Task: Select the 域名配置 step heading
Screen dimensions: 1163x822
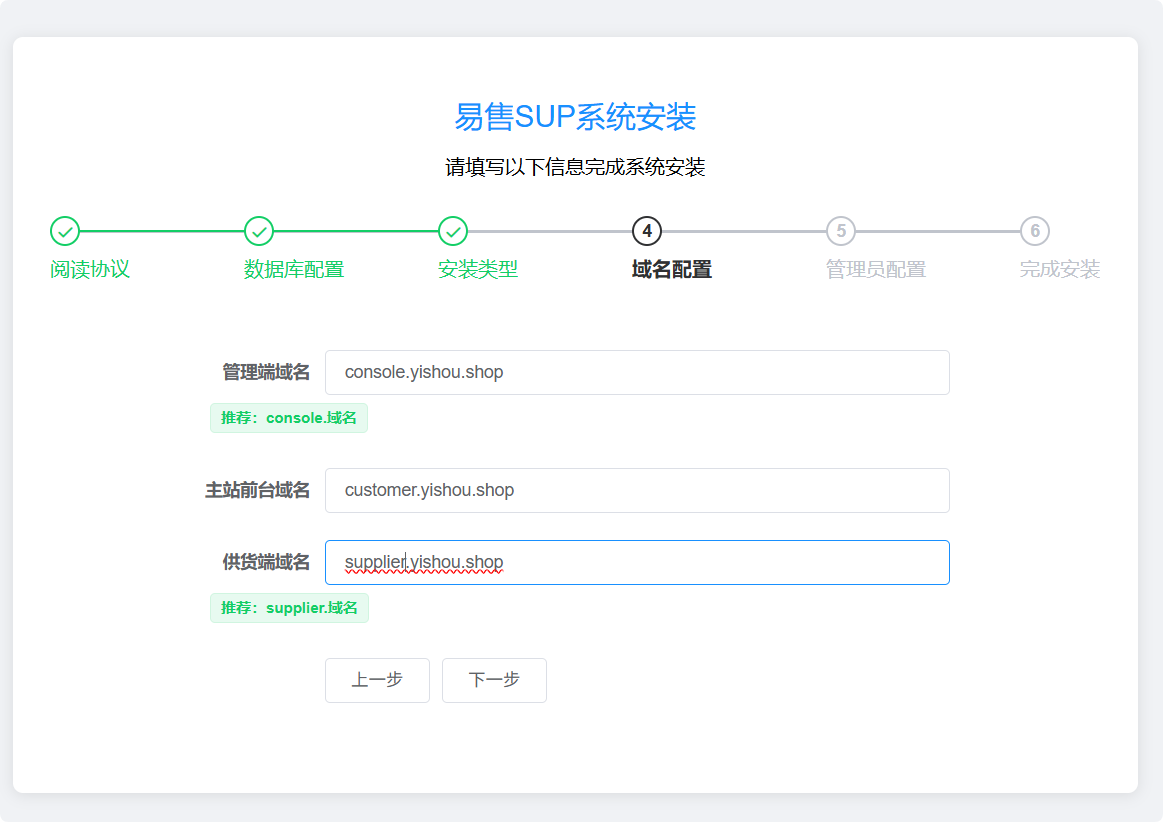Action: tap(671, 269)
